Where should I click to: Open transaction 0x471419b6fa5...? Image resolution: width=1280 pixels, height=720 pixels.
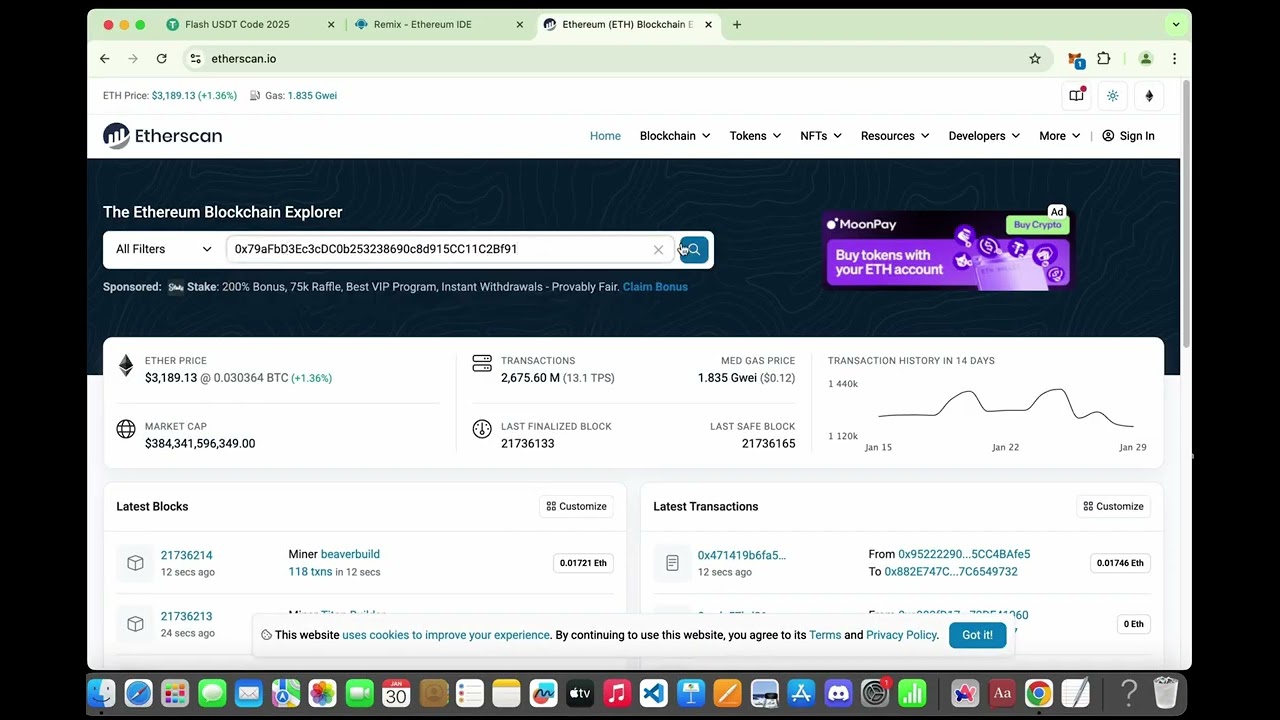coord(742,555)
